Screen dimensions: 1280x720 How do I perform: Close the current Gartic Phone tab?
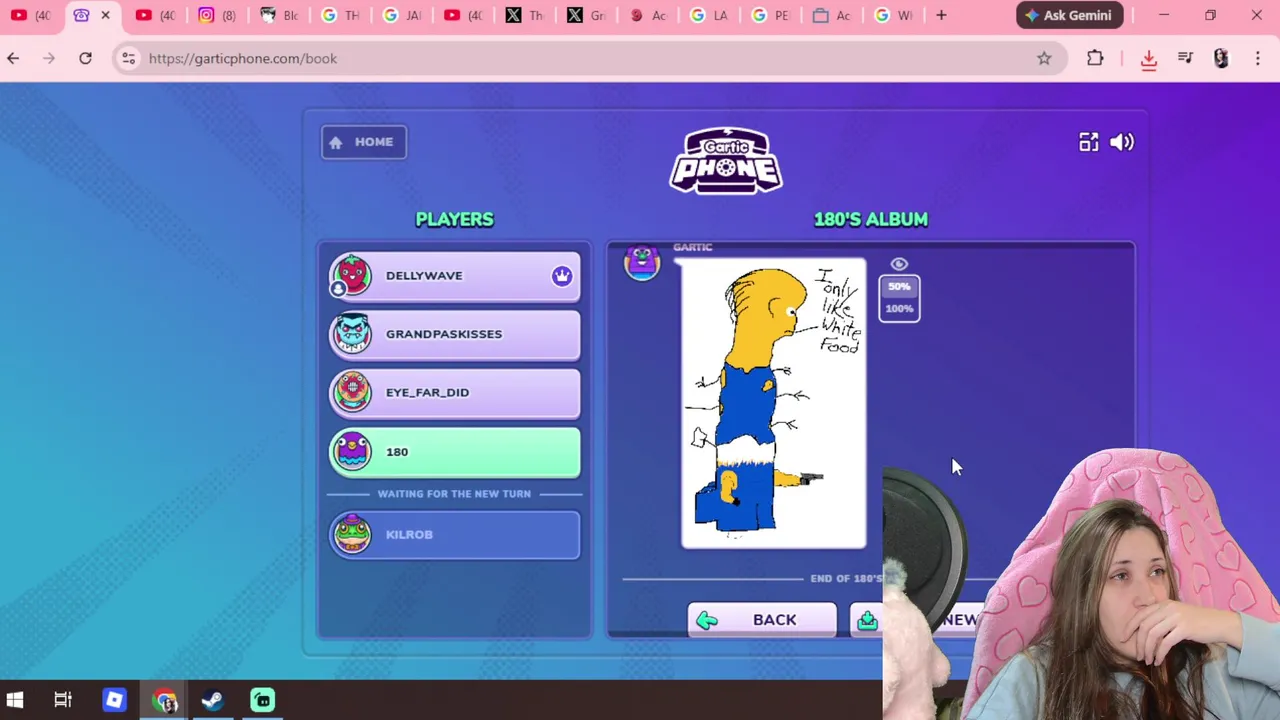click(105, 15)
